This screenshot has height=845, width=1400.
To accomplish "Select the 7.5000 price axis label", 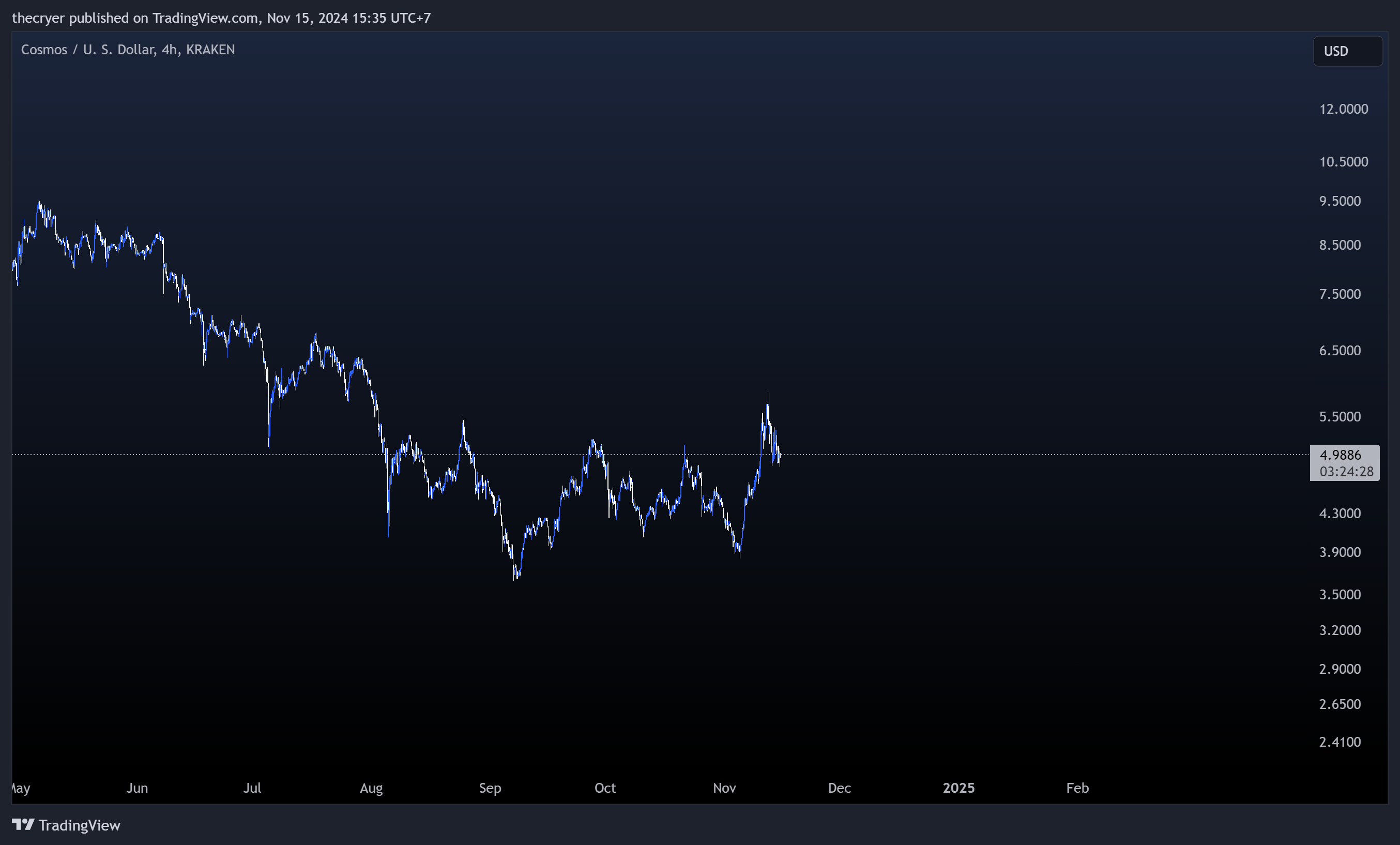I will 1340,294.
